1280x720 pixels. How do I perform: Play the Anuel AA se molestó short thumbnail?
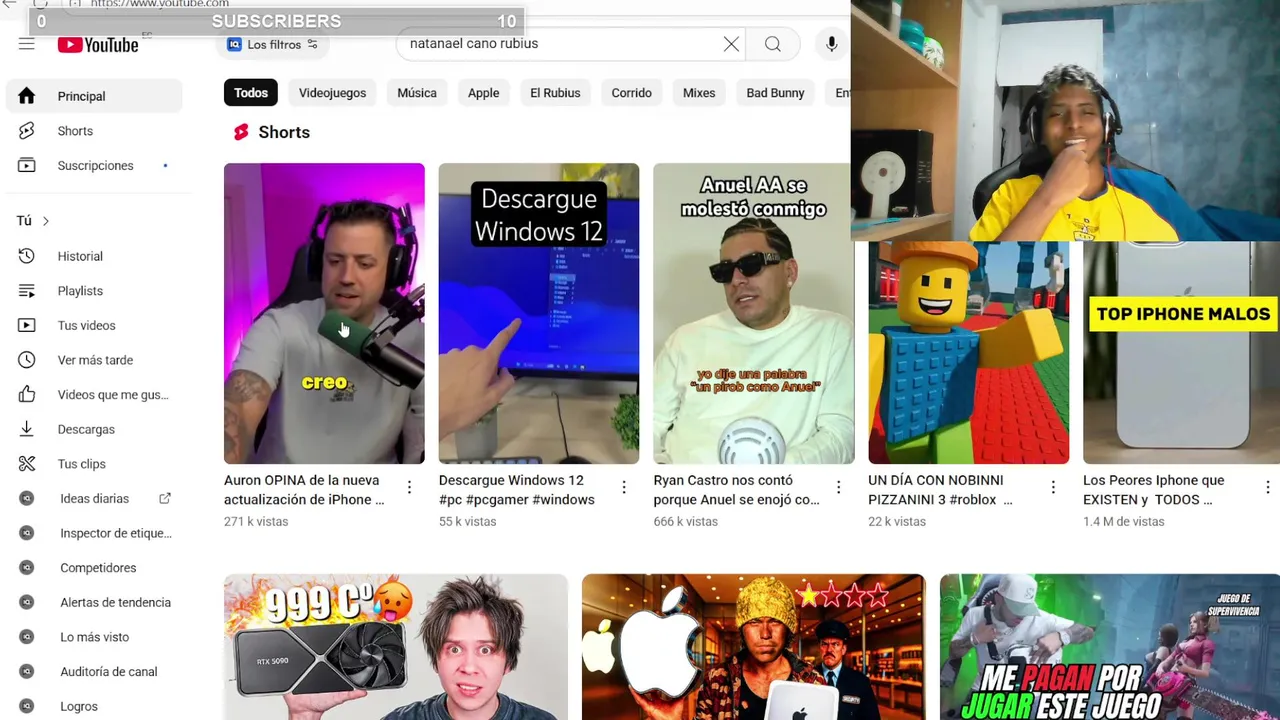754,313
